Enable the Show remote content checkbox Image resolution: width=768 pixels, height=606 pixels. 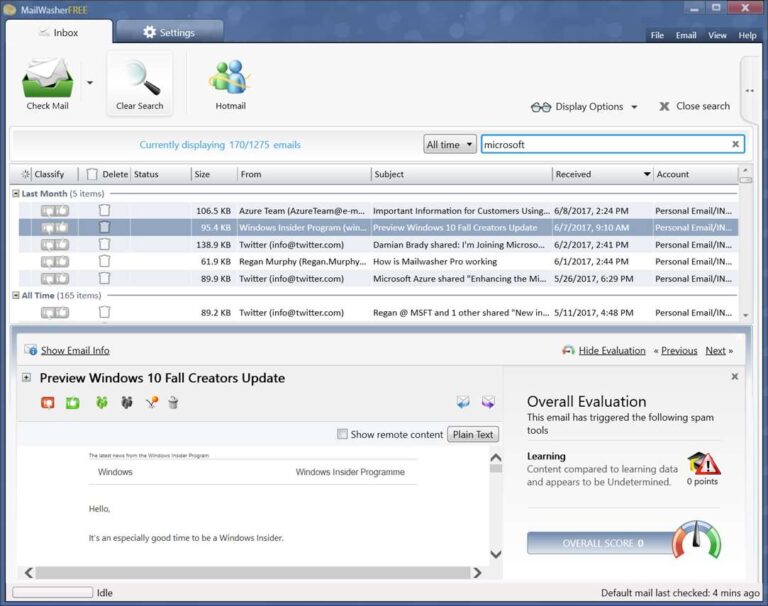(342, 434)
